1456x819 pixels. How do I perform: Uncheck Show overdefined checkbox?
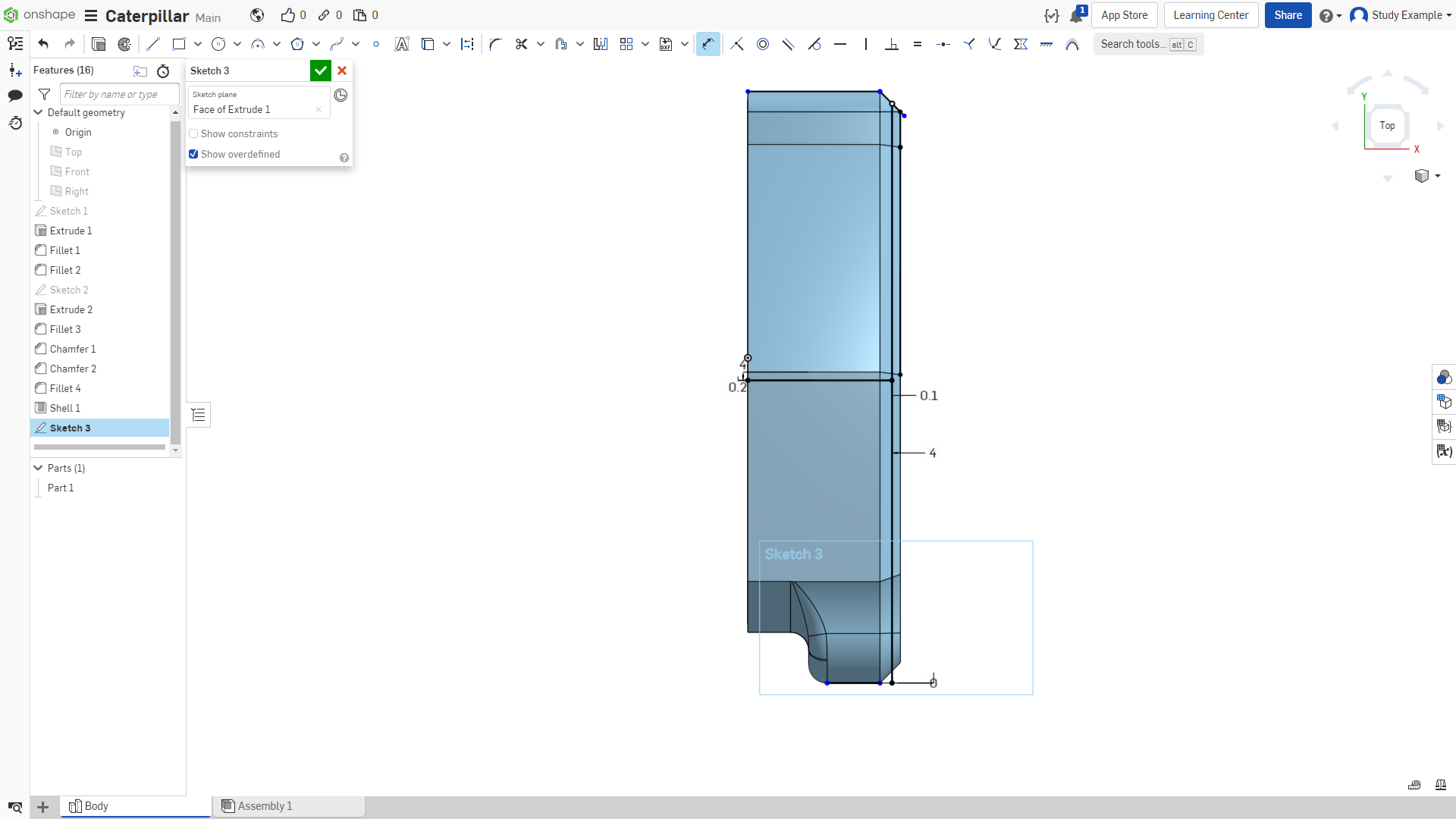[x=193, y=154]
